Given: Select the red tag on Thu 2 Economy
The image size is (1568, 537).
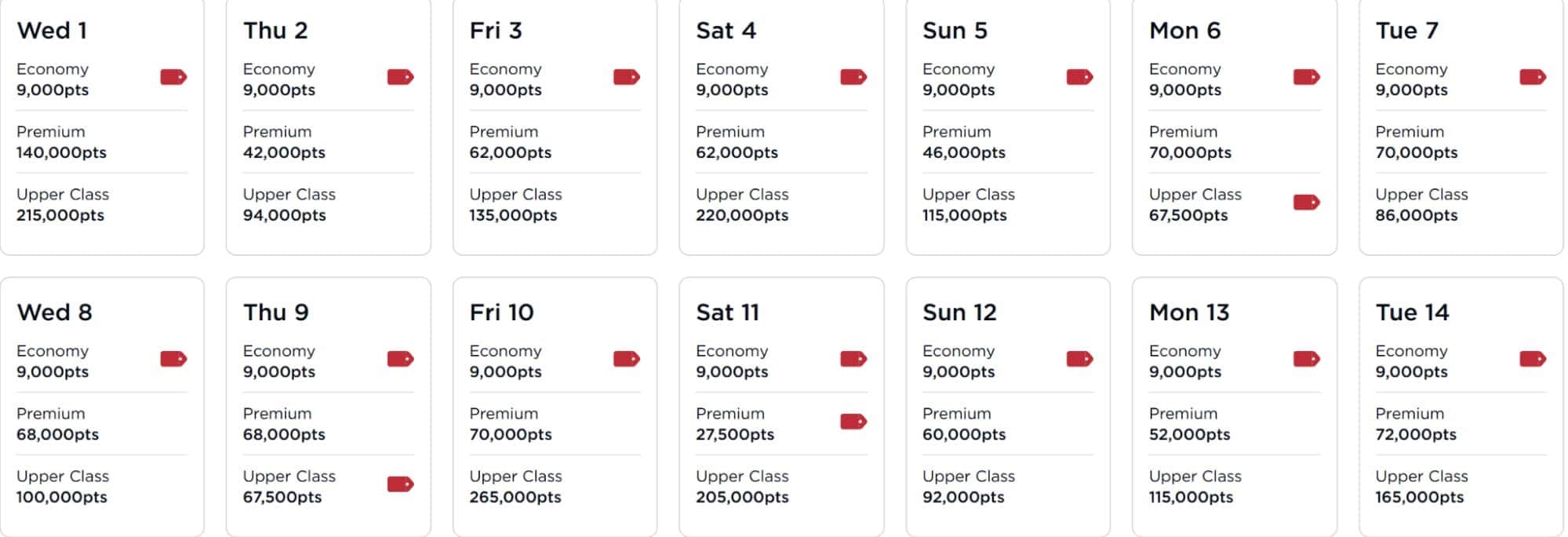Looking at the screenshot, I should coord(402,78).
